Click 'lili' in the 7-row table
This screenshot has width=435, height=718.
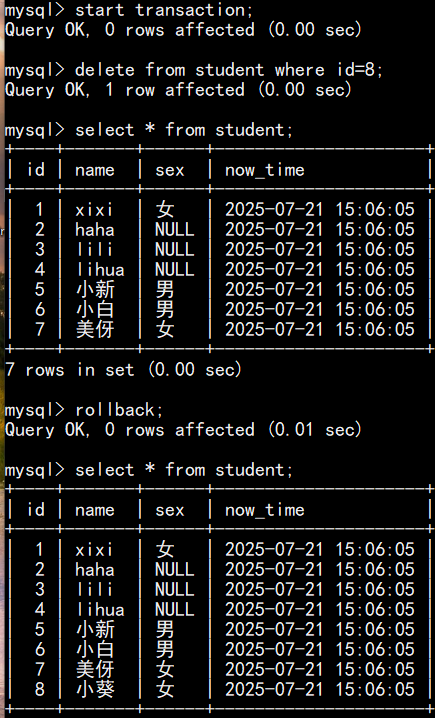pyautogui.click(x=94, y=250)
